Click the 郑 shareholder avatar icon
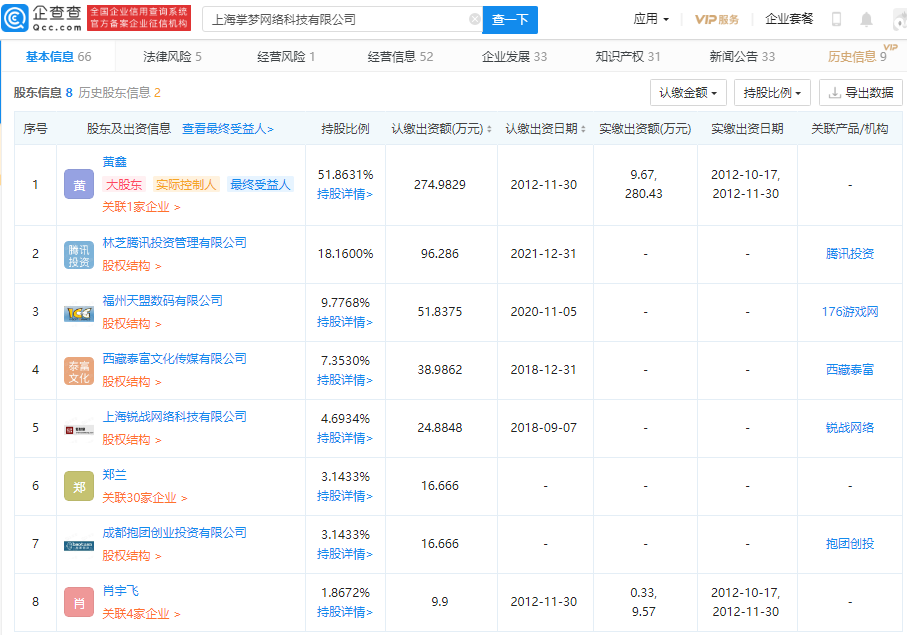The width and height of the screenshot is (907, 635). 79,486
